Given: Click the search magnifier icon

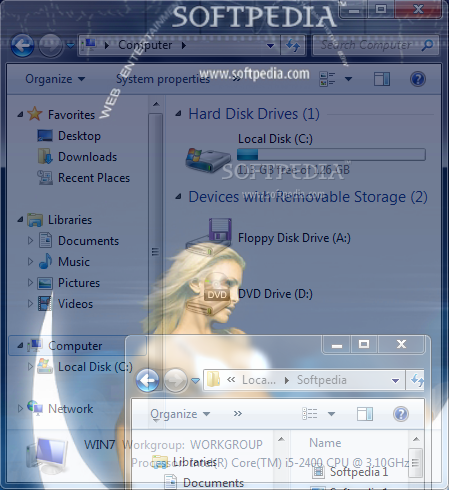Looking at the screenshot, I should click(x=427, y=45).
